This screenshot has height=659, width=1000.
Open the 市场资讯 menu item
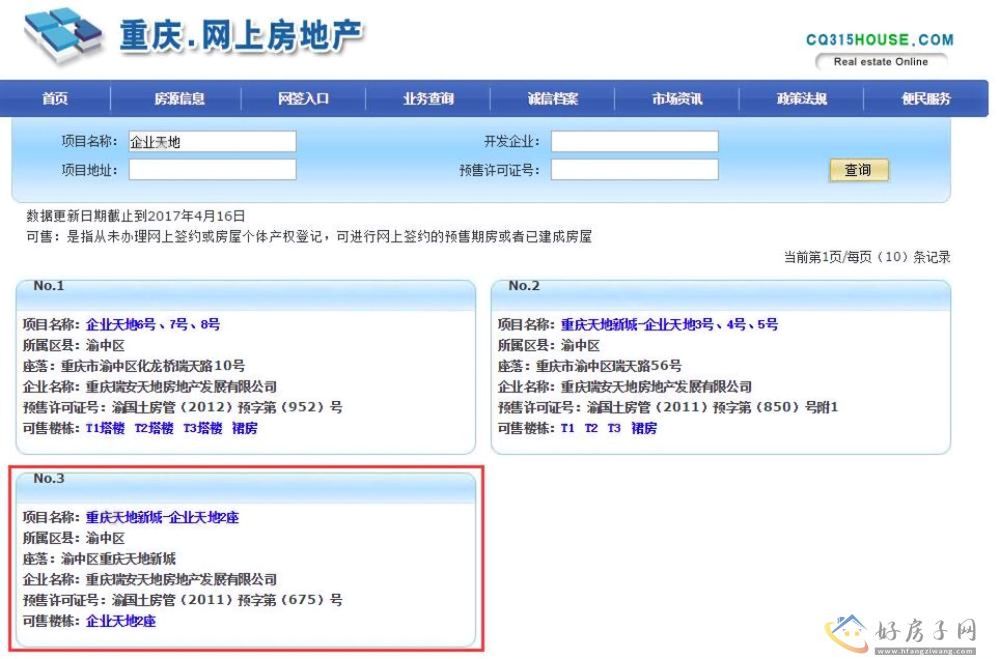(677, 99)
